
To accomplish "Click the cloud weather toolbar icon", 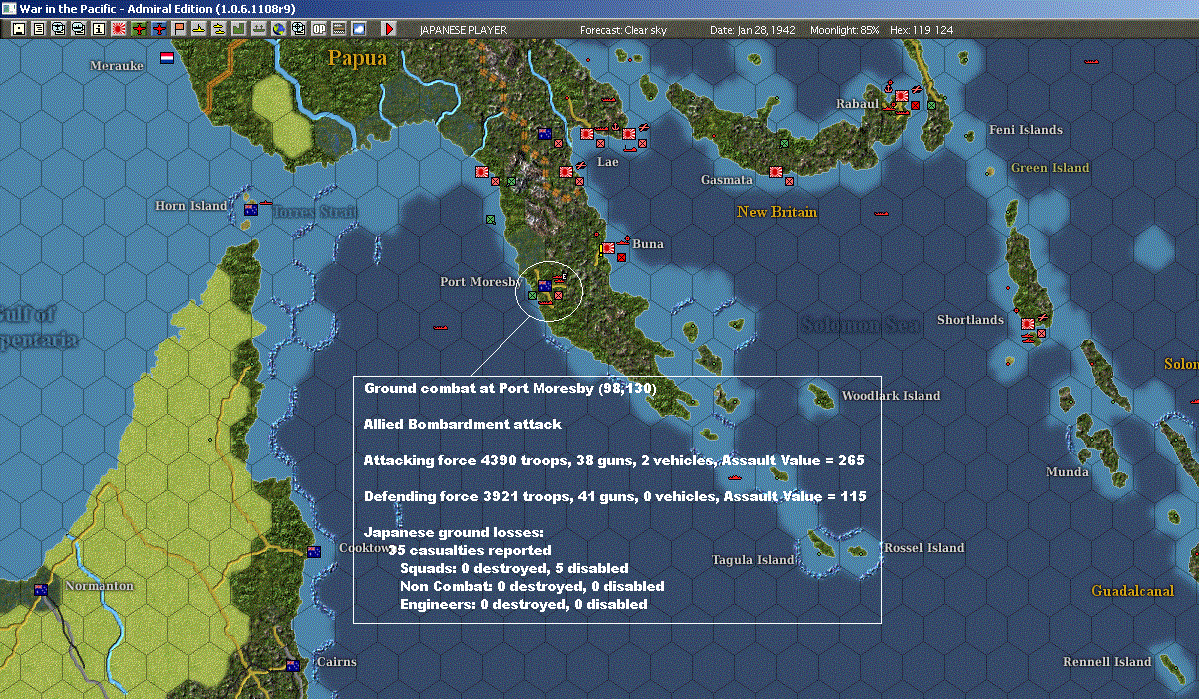I will coord(358,29).
